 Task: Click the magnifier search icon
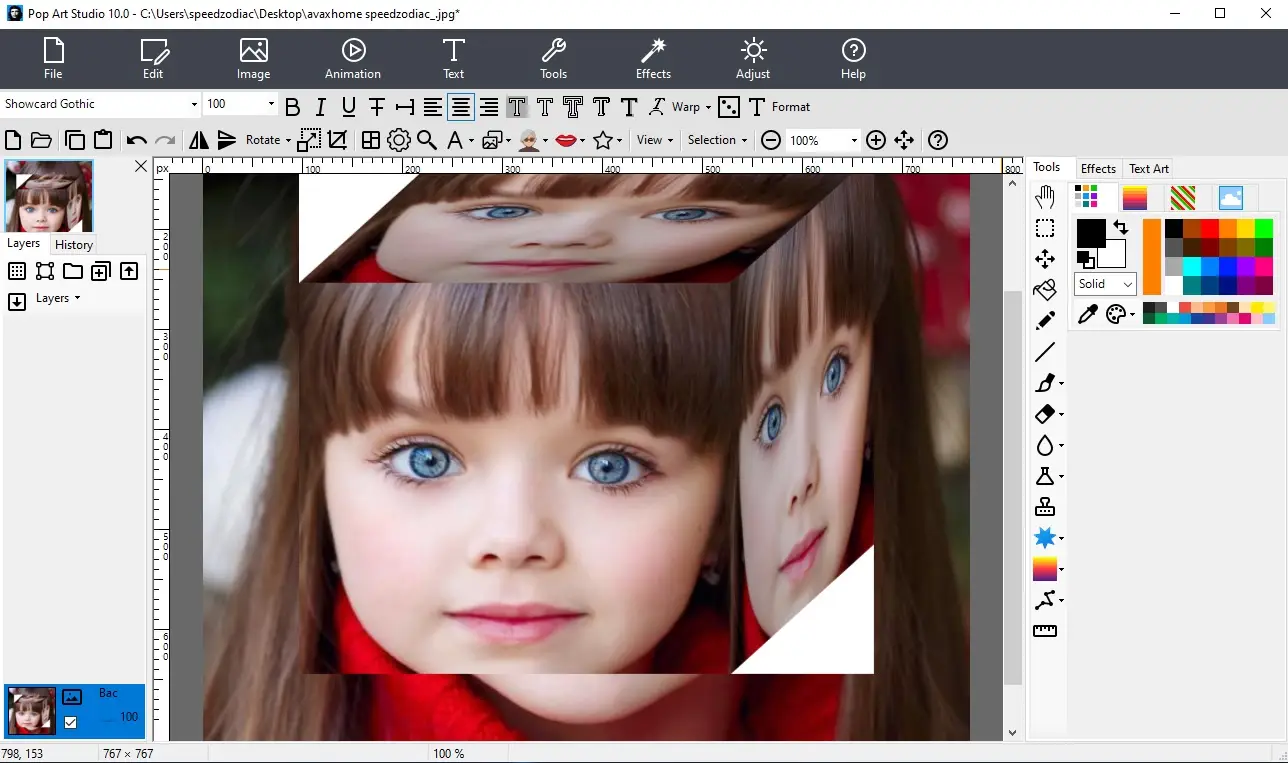point(427,140)
